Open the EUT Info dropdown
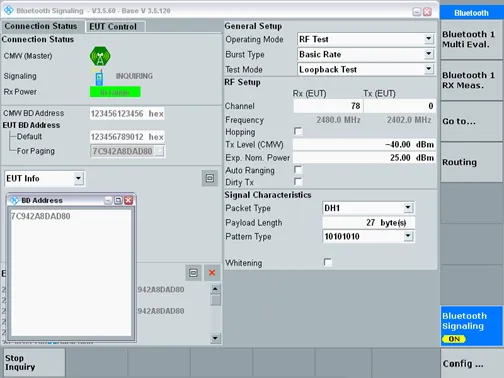The height and width of the screenshot is (378, 504). coord(78,178)
